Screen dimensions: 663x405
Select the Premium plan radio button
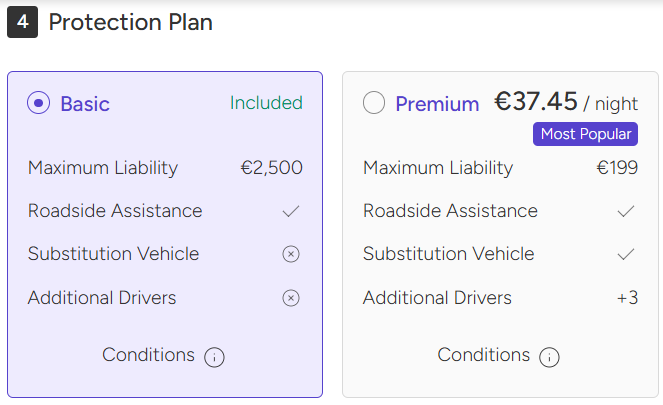(374, 103)
